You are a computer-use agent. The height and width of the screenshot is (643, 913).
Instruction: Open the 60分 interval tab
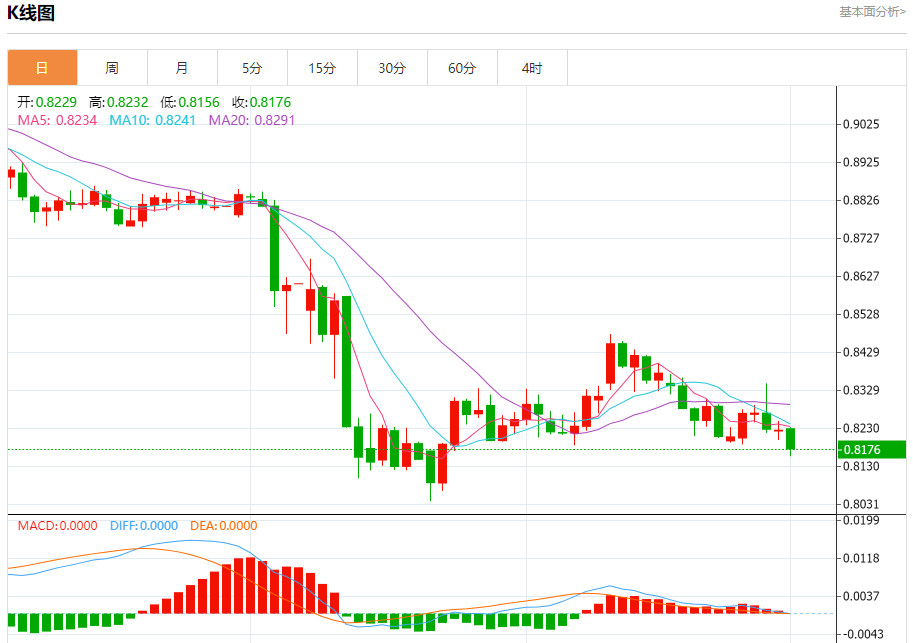pos(462,68)
